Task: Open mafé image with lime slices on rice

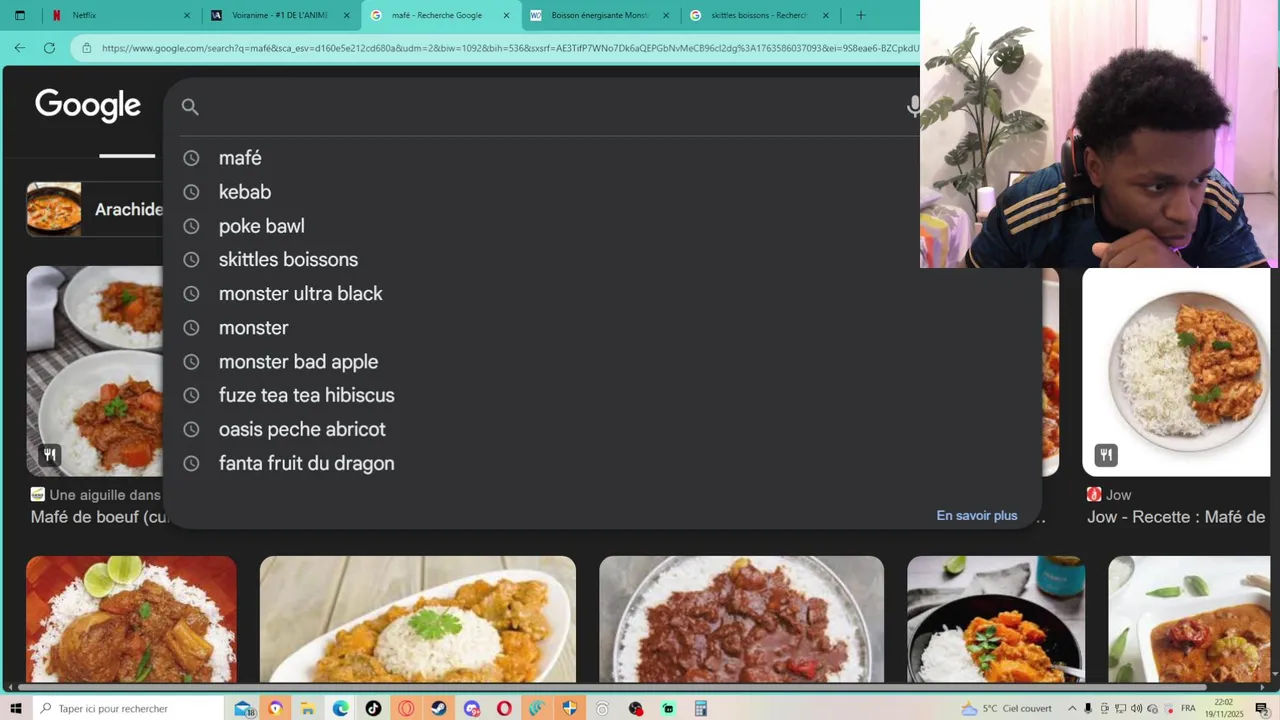Action: point(131,619)
